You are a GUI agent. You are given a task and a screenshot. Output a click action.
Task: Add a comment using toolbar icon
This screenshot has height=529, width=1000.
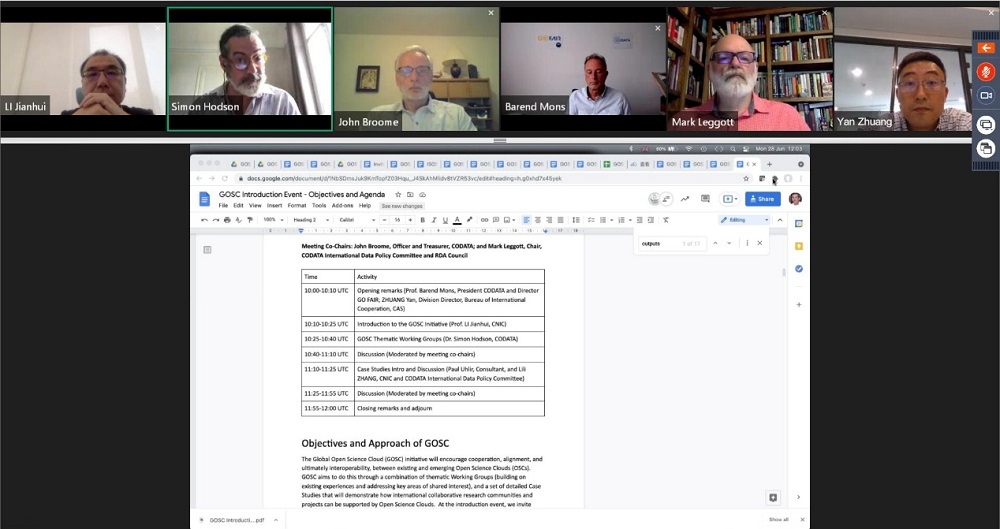(x=496, y=220)
